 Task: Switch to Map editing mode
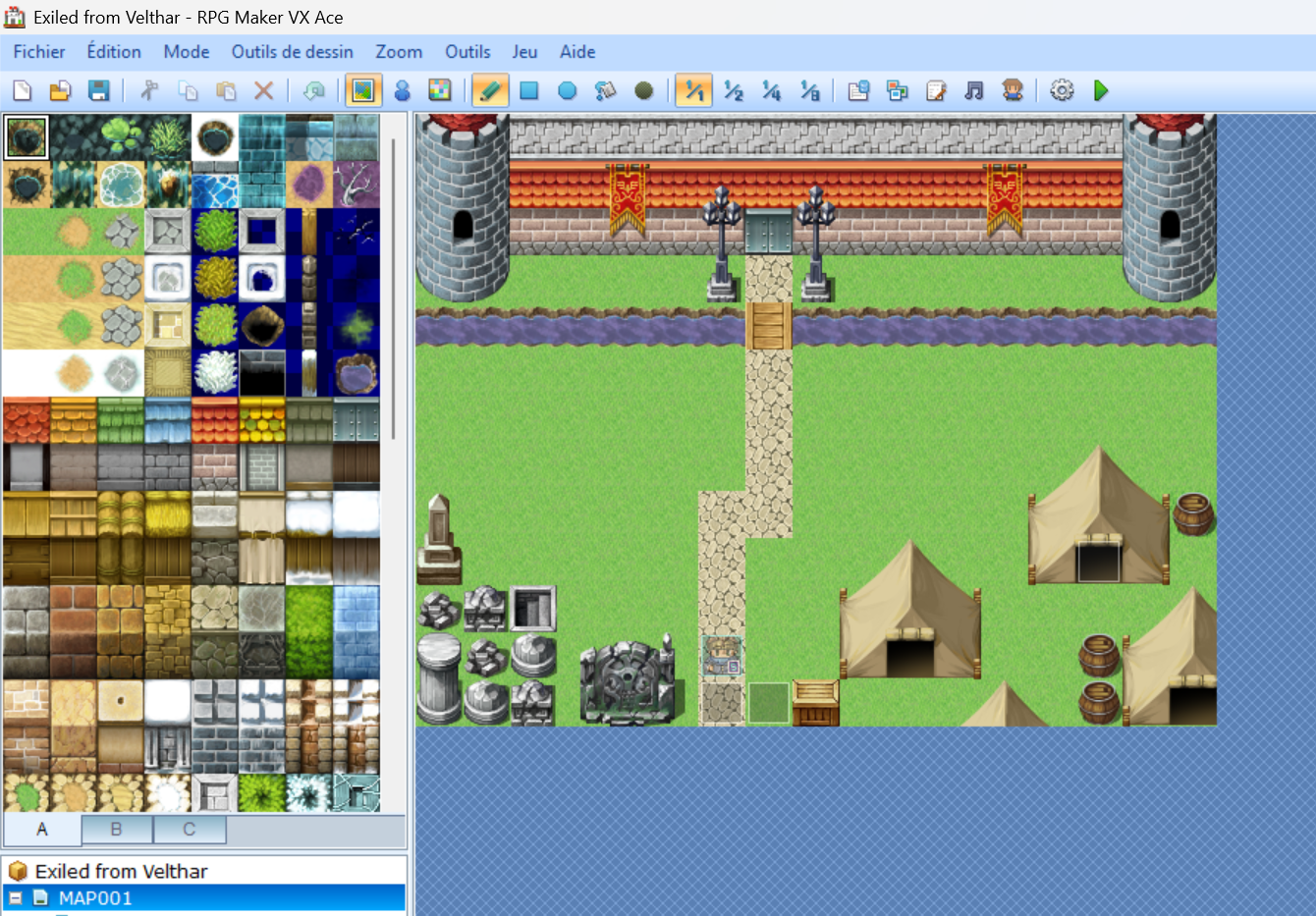click(363, 91)
